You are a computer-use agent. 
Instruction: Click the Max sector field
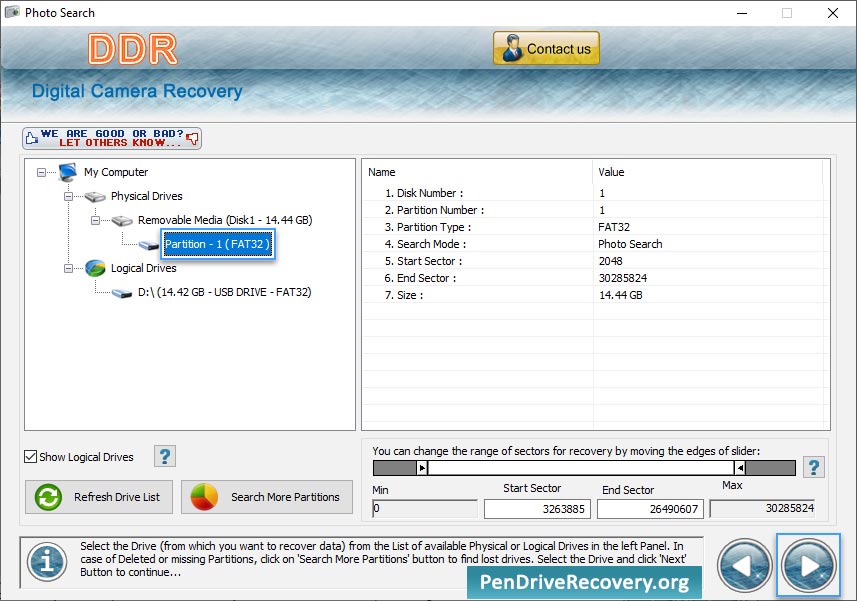tap(762, 508)
